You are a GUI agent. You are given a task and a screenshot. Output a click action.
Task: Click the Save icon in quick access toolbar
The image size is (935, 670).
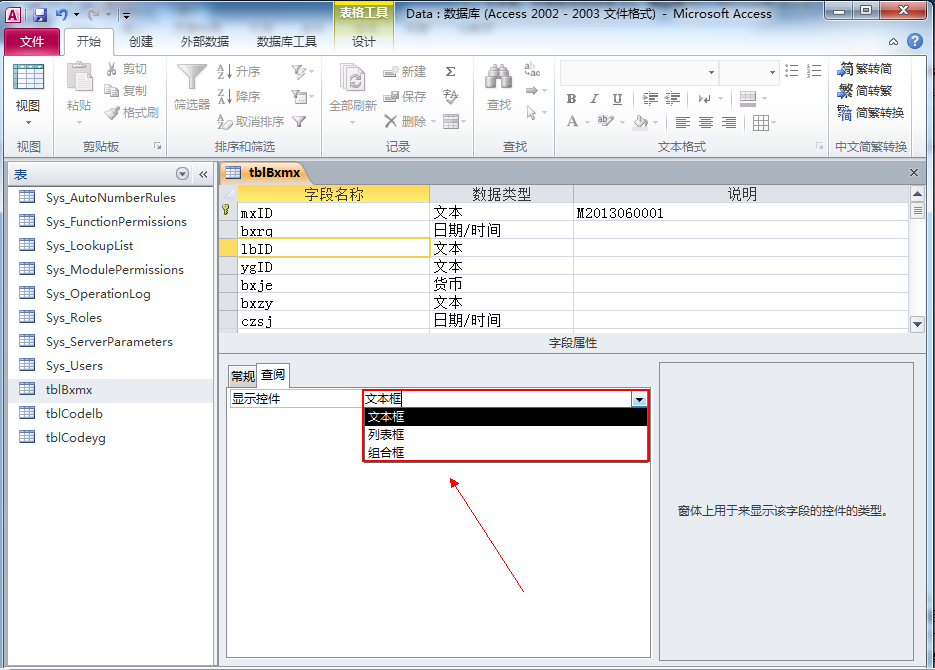pyautogui.click(x=40, y=15)
